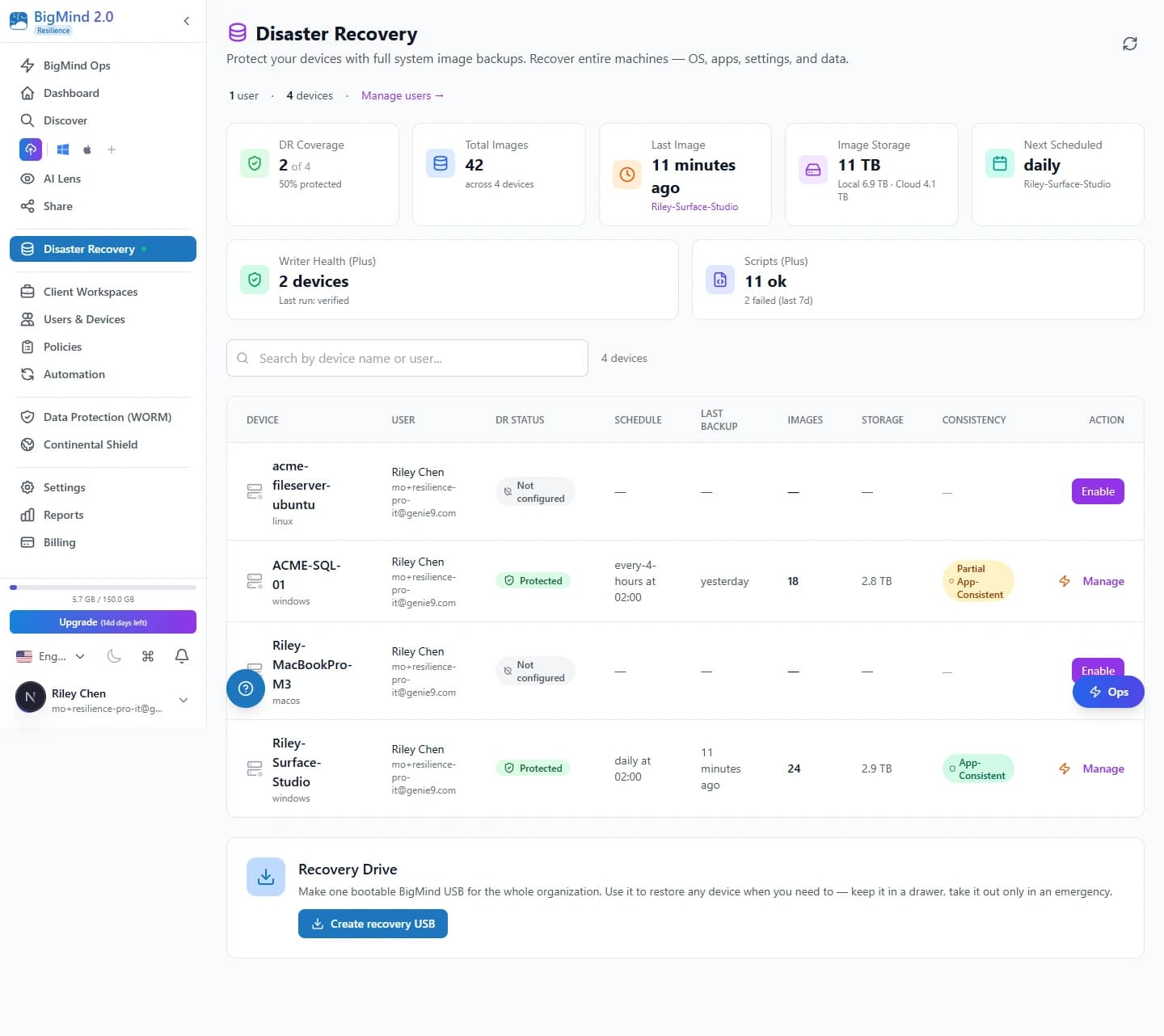1164x1036 pixels.
Task: Click lightning icon in ACME-SQL-01 row
Action: (1065, 581)
